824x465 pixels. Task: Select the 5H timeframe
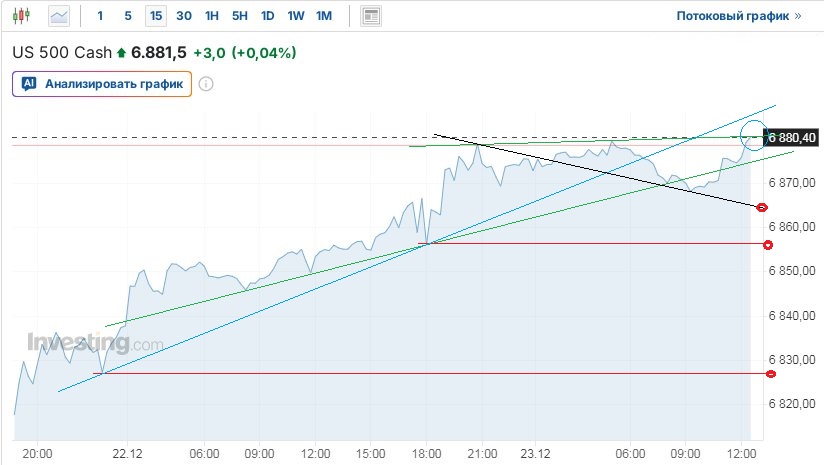(x=240, y=16)
